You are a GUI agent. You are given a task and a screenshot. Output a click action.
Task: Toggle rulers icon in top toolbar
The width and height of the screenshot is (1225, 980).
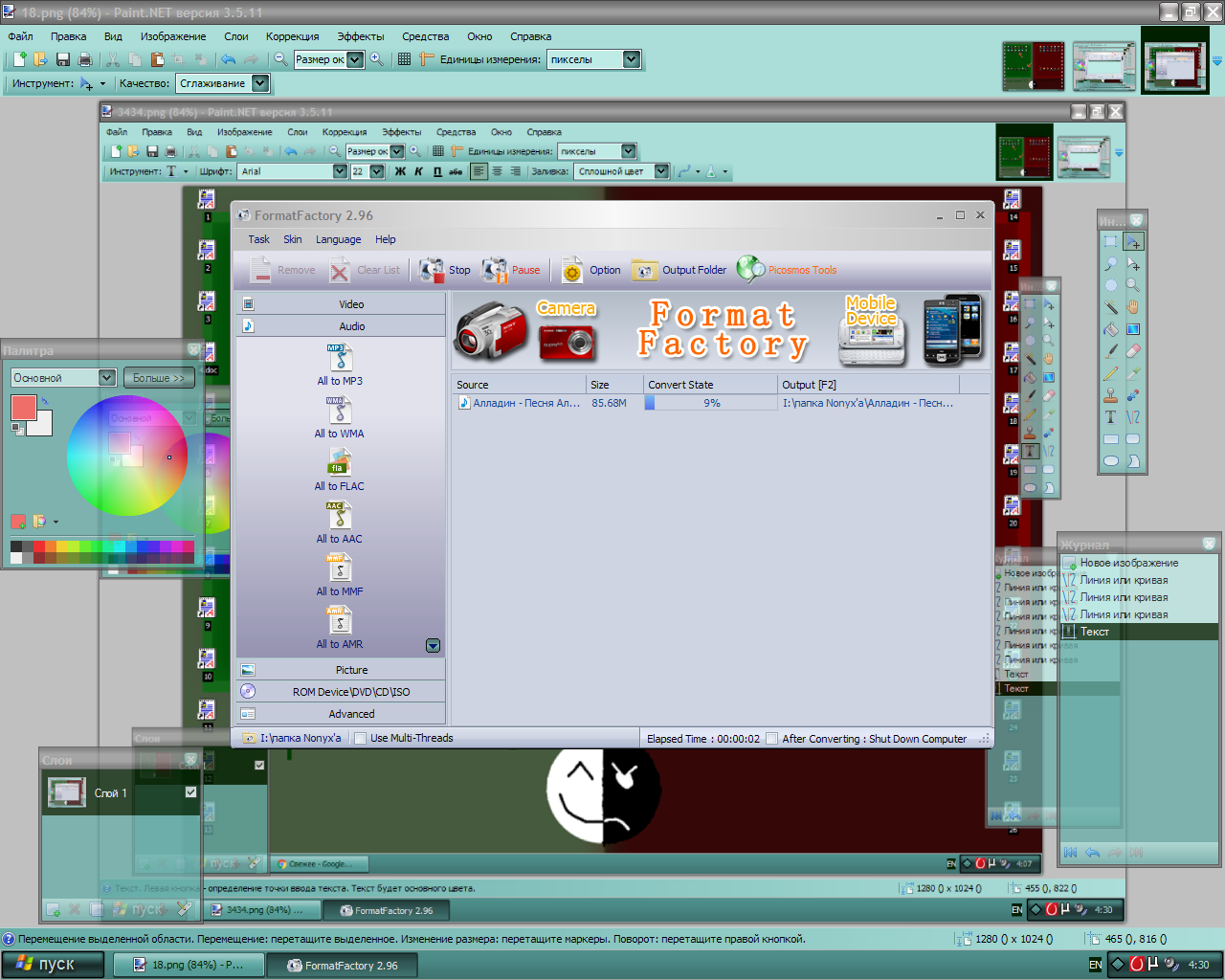click(427, 59)
